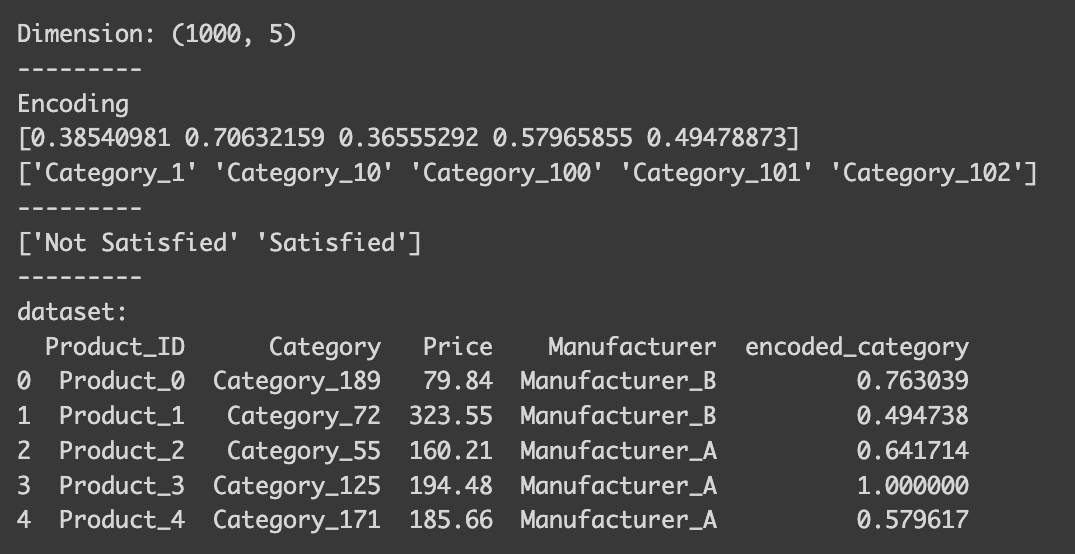This screenshot has height=554, width=1075.
Task: Click the 'dataset:' heading text
Action: tap(73, 312)
